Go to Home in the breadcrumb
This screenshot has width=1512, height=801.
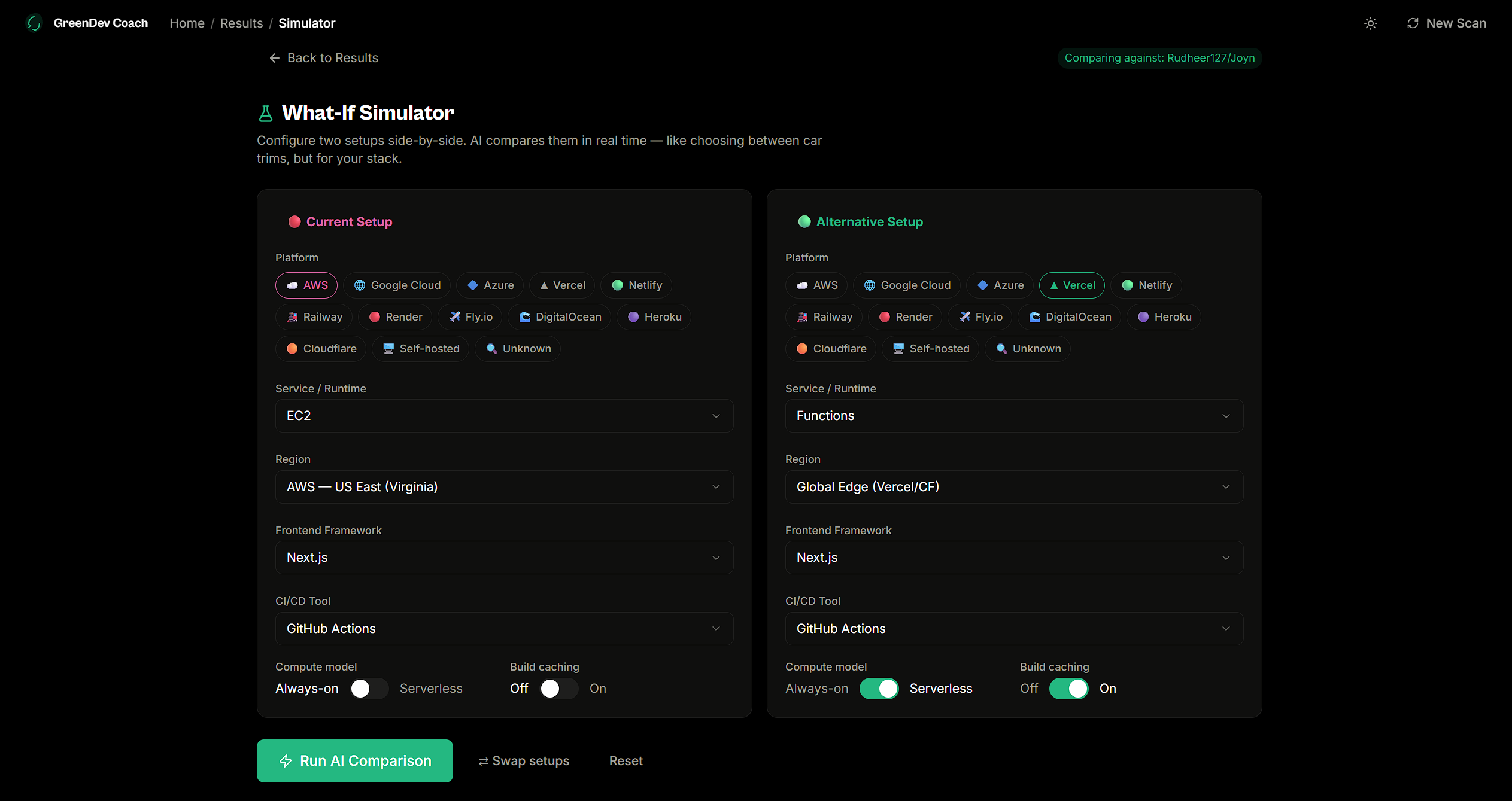187,23
